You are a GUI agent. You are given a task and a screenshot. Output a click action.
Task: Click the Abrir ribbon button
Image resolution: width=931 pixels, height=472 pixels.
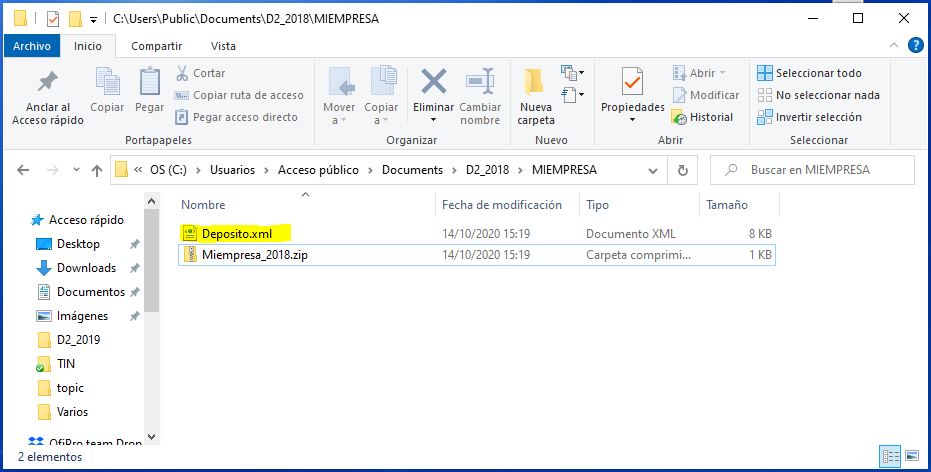(x=699, y=73)
